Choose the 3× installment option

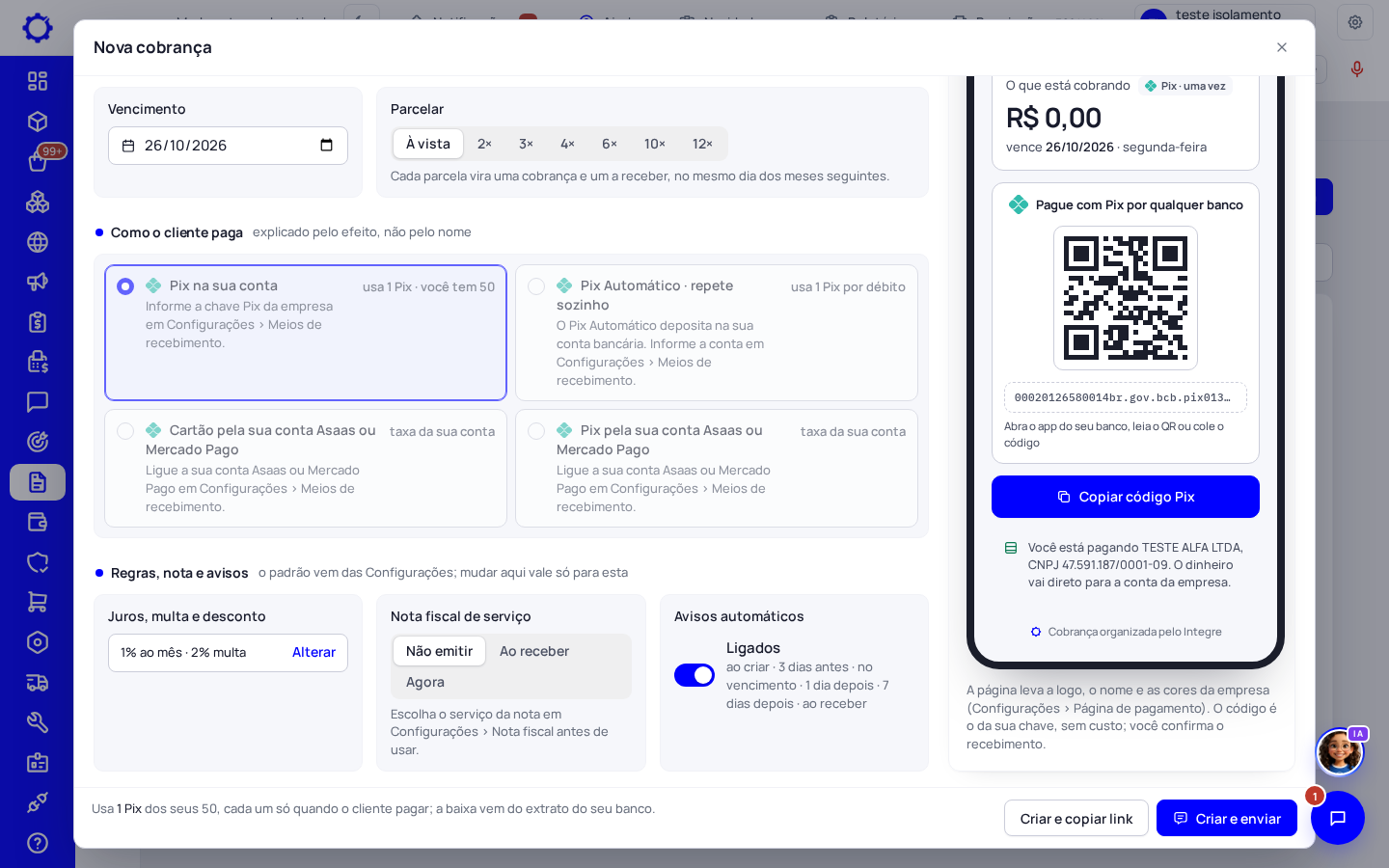[x=526, y=144]
